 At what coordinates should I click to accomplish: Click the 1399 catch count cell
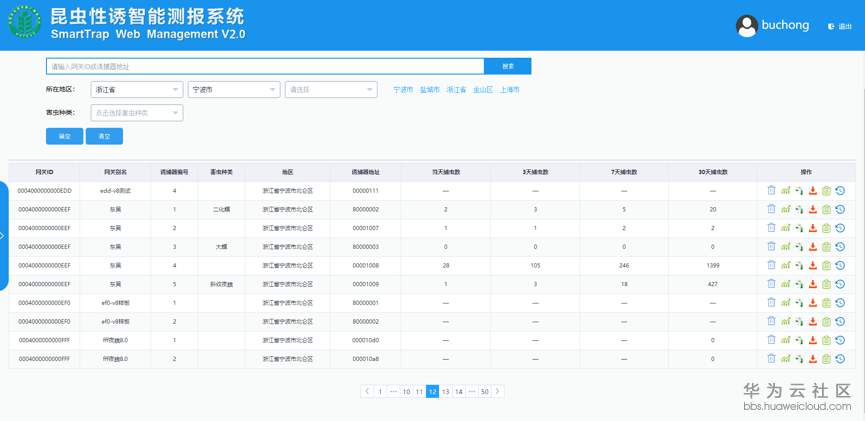pyautogui.click(x=713, y=265)
